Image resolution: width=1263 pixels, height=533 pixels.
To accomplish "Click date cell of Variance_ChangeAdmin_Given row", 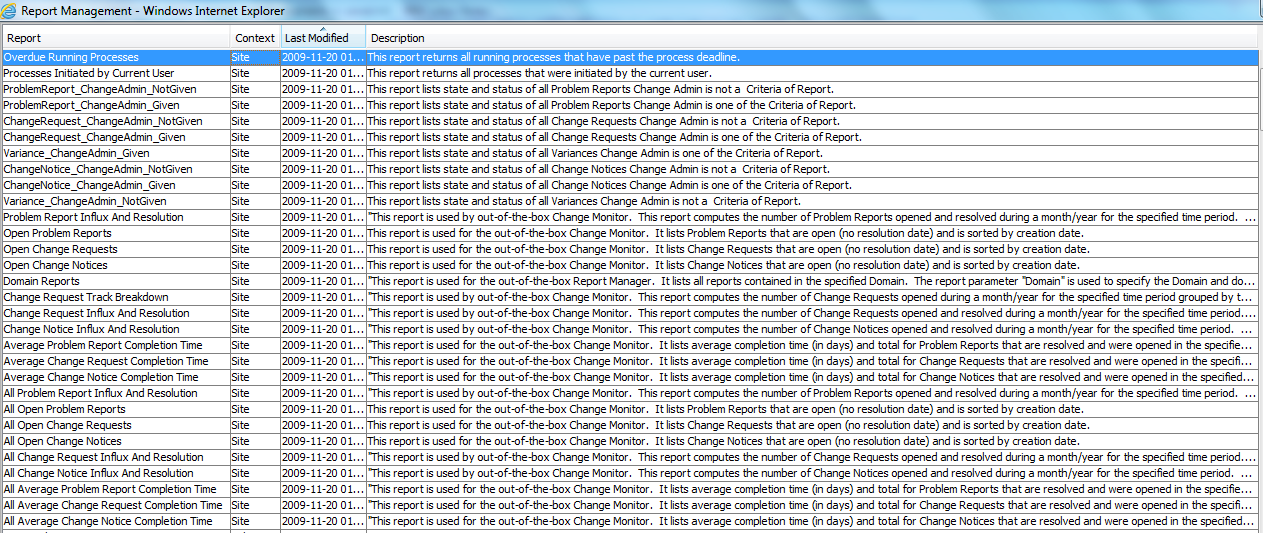I will (323, 153).
